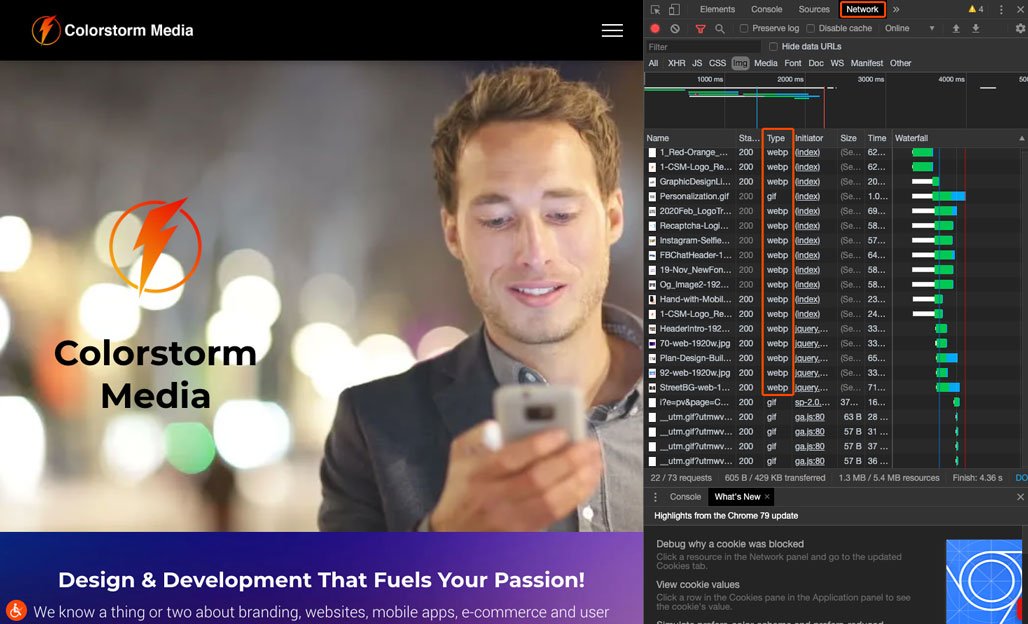Open DevTools settings gear icon
The image size is (1028, 624).
[1020, 28]
